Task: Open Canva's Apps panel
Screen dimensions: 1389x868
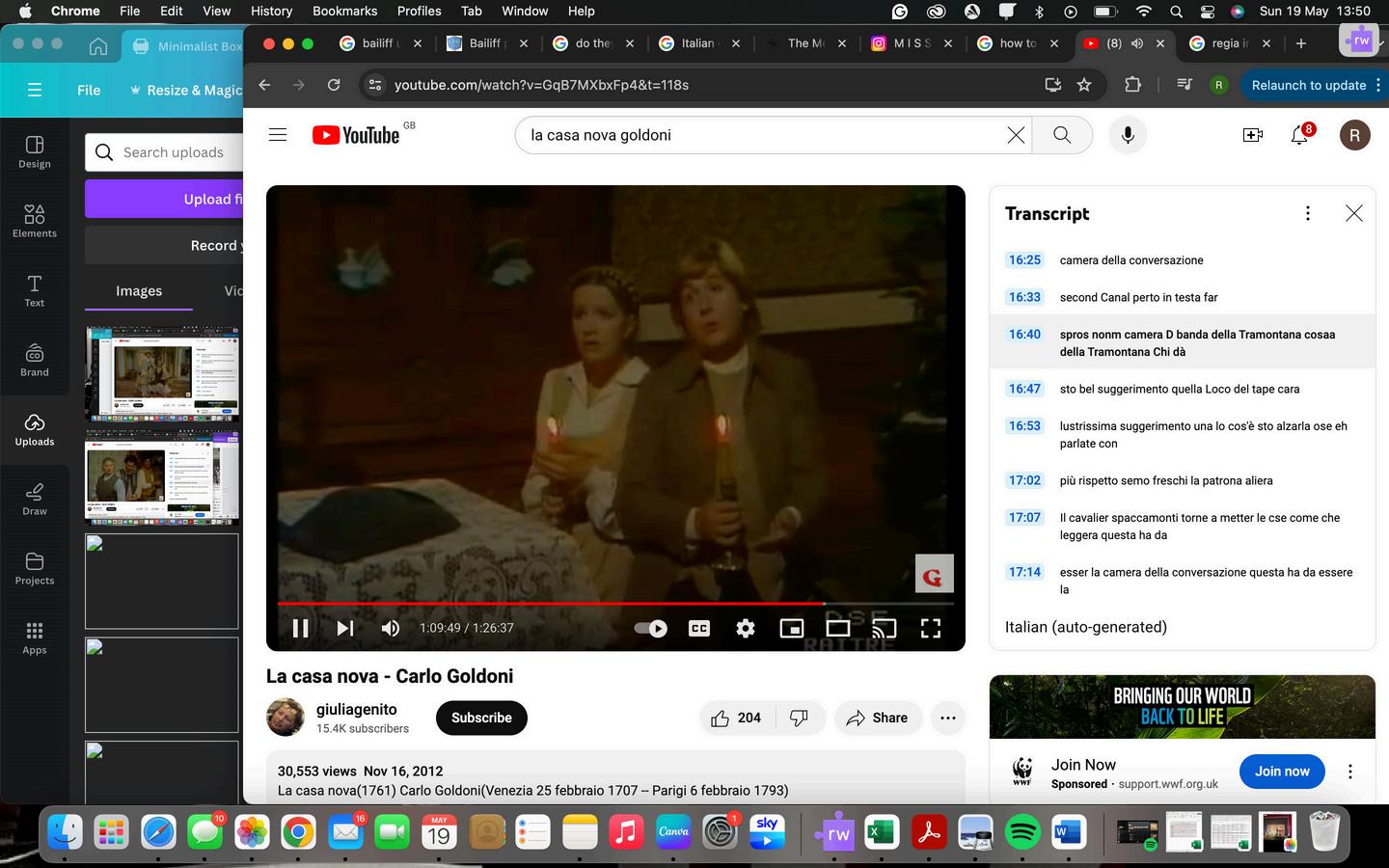Action: pos(35,637)
